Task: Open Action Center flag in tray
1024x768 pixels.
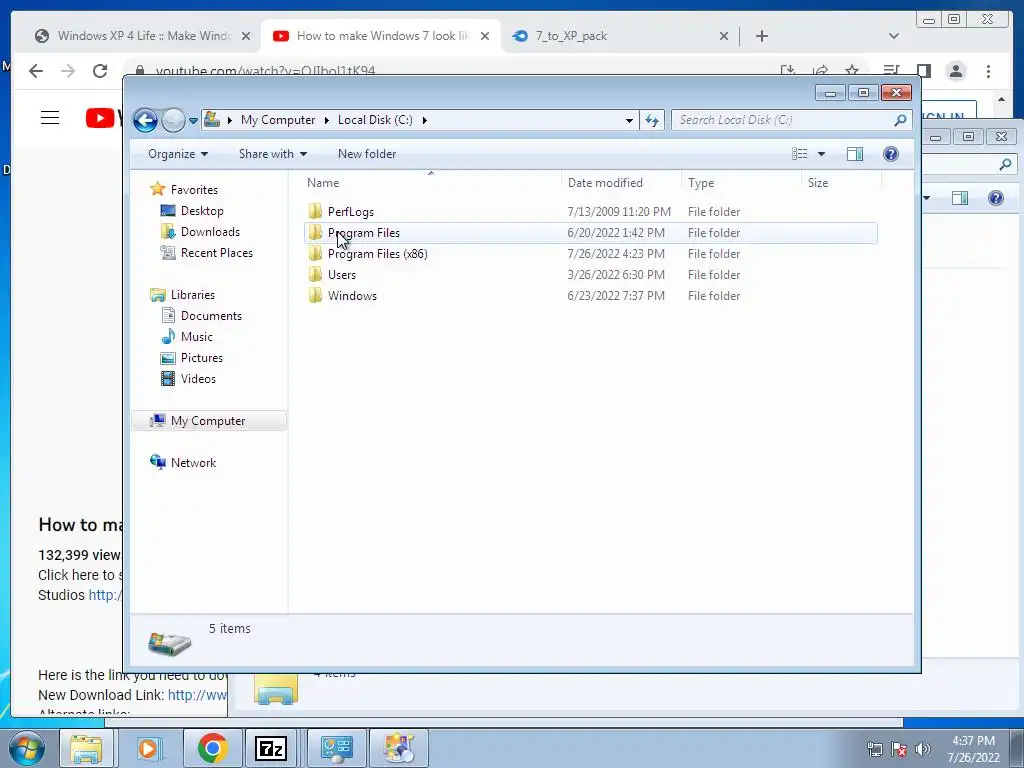Action: click(x=899, y=749)
